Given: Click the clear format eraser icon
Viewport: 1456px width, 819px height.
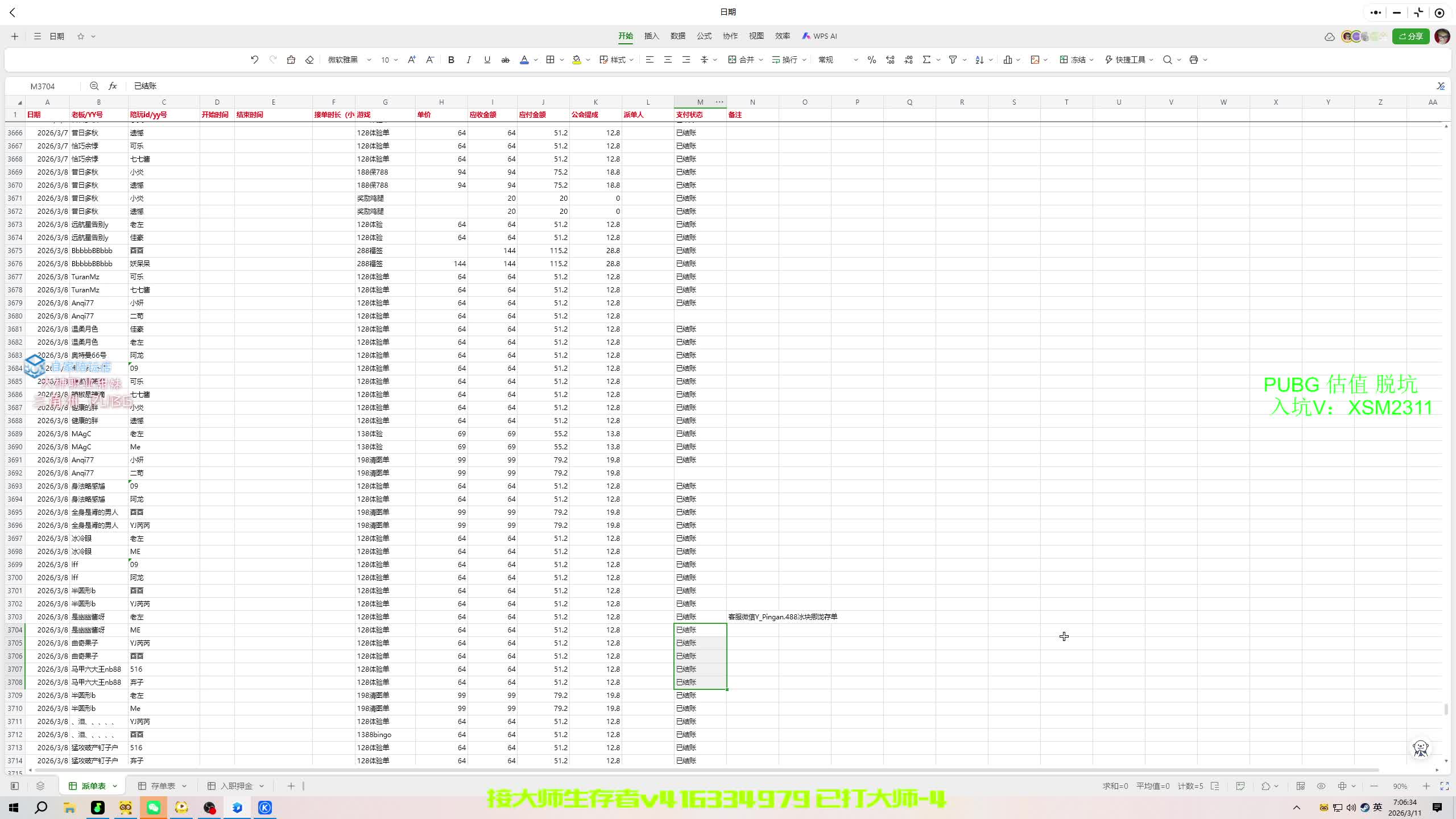Looking at the screenshot, I should point(309,60).
